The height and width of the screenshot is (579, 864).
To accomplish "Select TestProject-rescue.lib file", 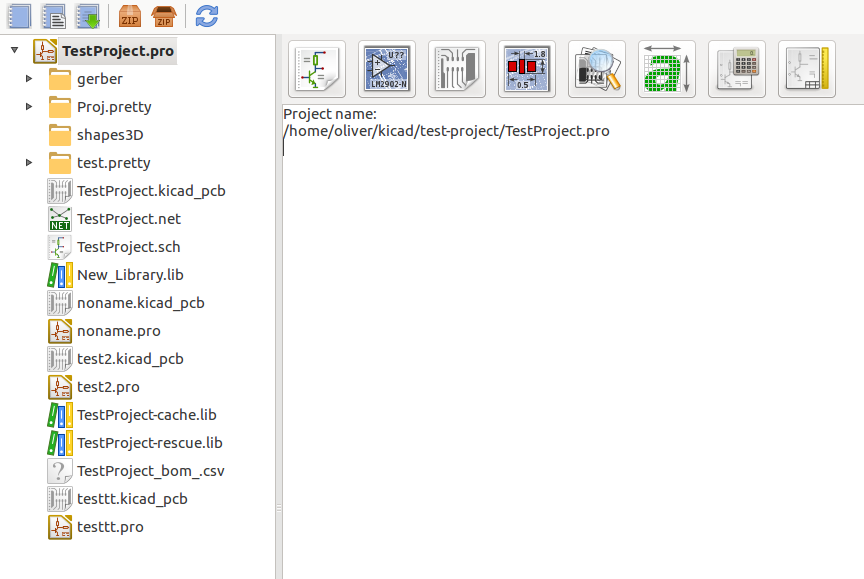I will tap(150, 443).
